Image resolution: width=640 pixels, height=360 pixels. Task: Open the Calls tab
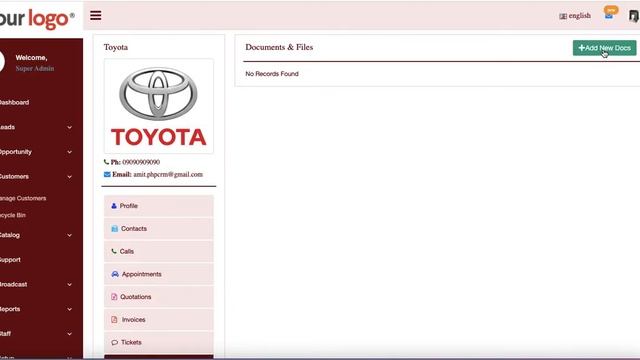pyautogui.click(x=159, y=251)
